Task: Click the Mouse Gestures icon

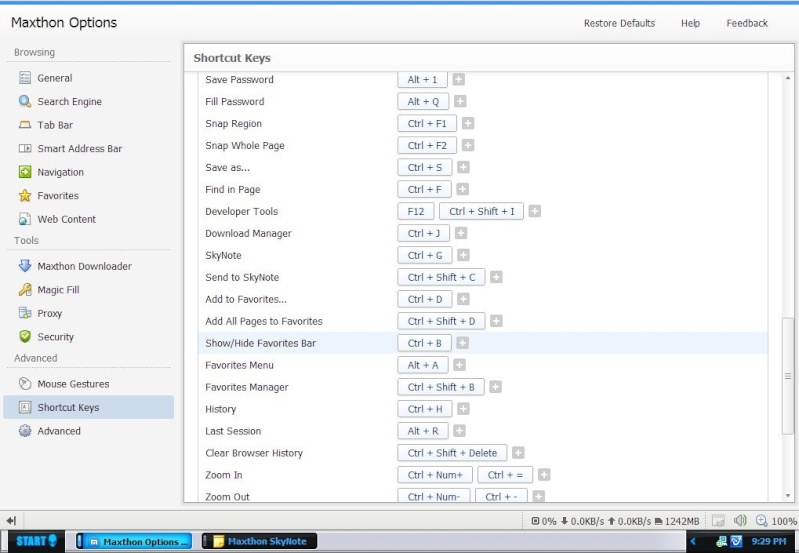Action: [24, 383]
